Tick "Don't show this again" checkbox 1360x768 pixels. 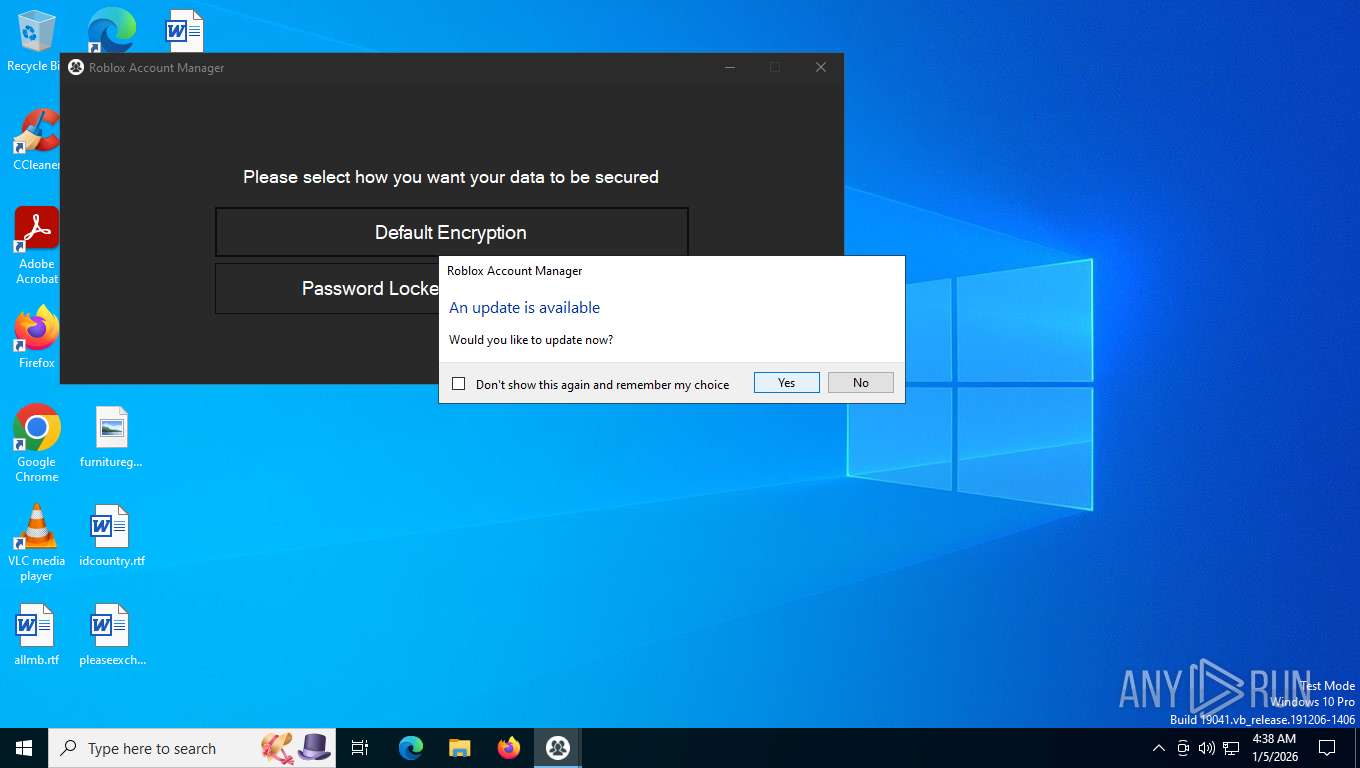(459, 384)
